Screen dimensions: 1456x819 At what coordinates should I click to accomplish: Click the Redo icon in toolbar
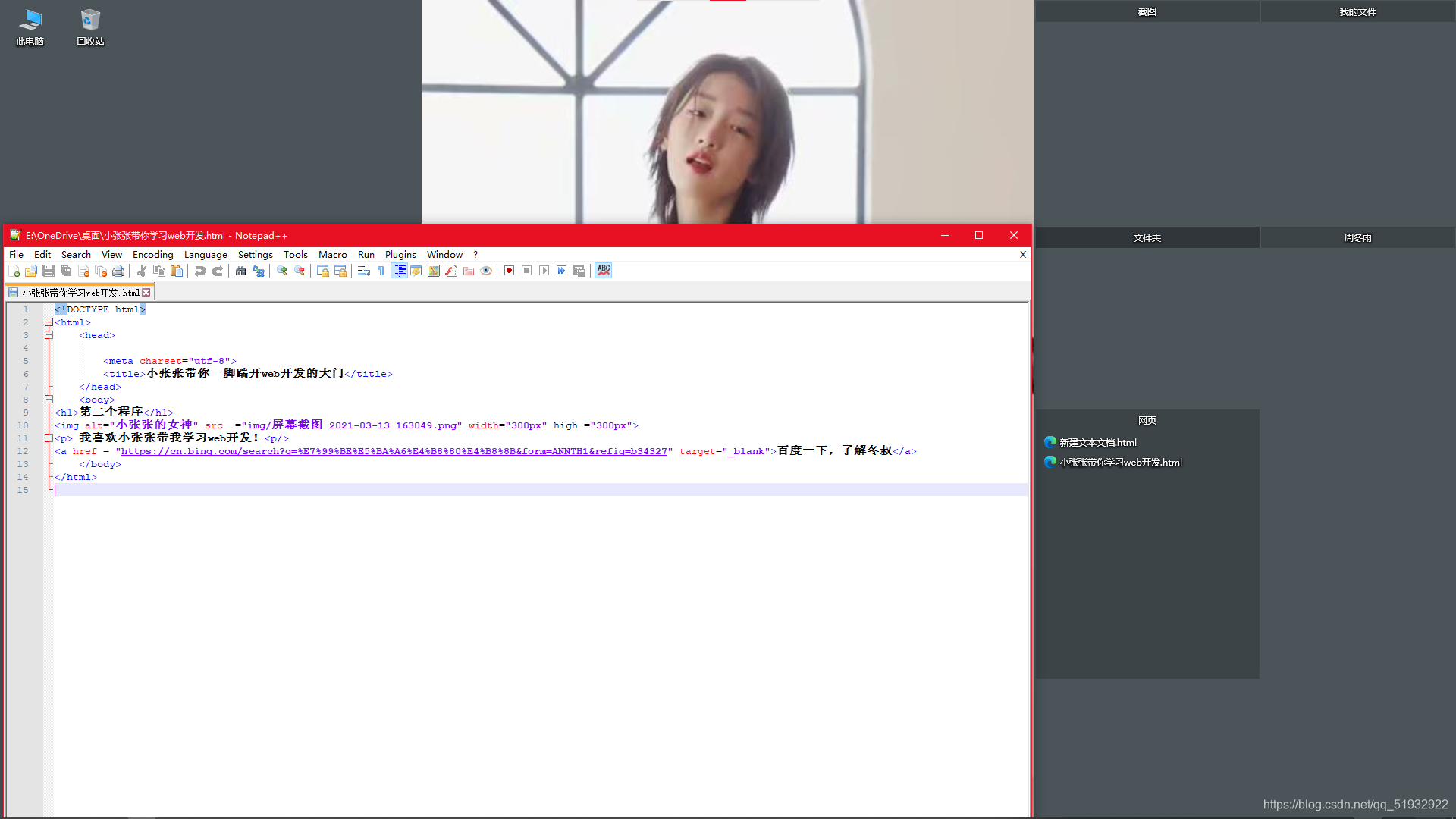click(218, 270)
